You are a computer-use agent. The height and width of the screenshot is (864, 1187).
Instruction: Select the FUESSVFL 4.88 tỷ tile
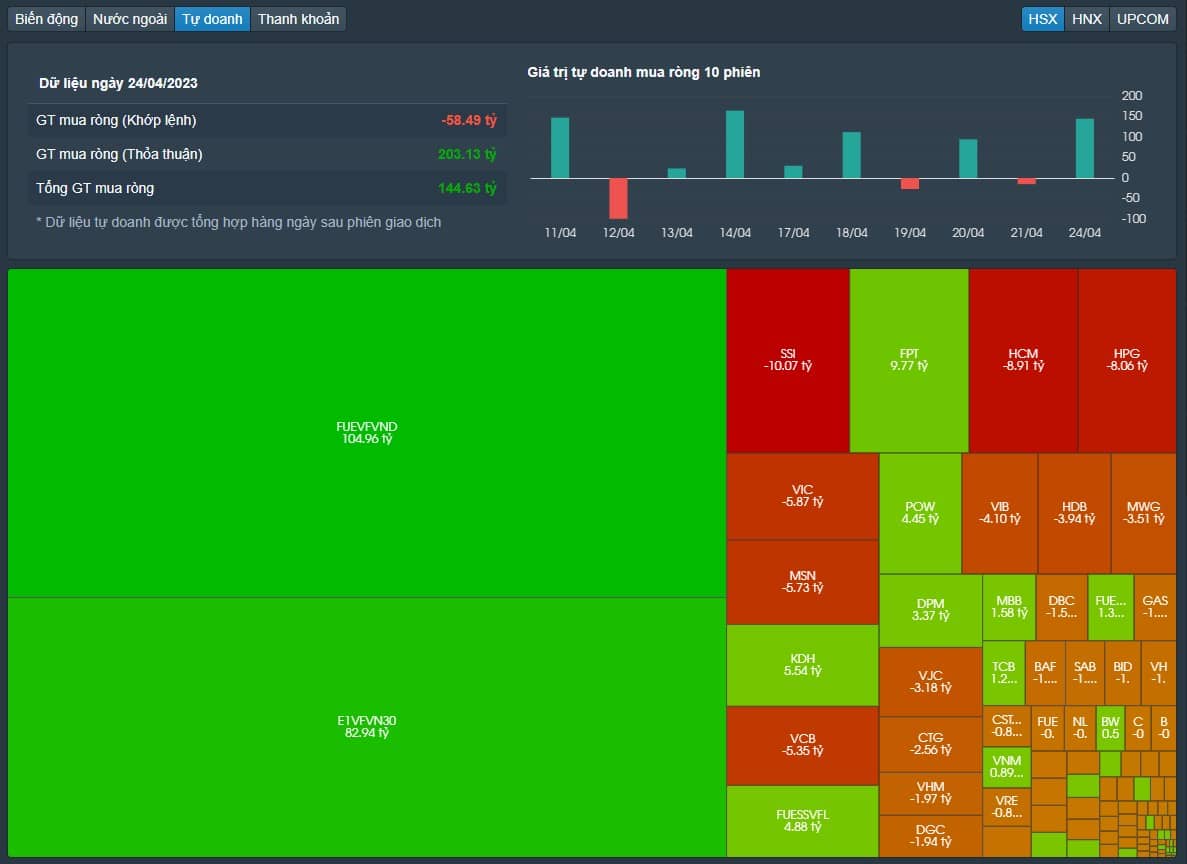pyautogui.click(x=802, y=821)
